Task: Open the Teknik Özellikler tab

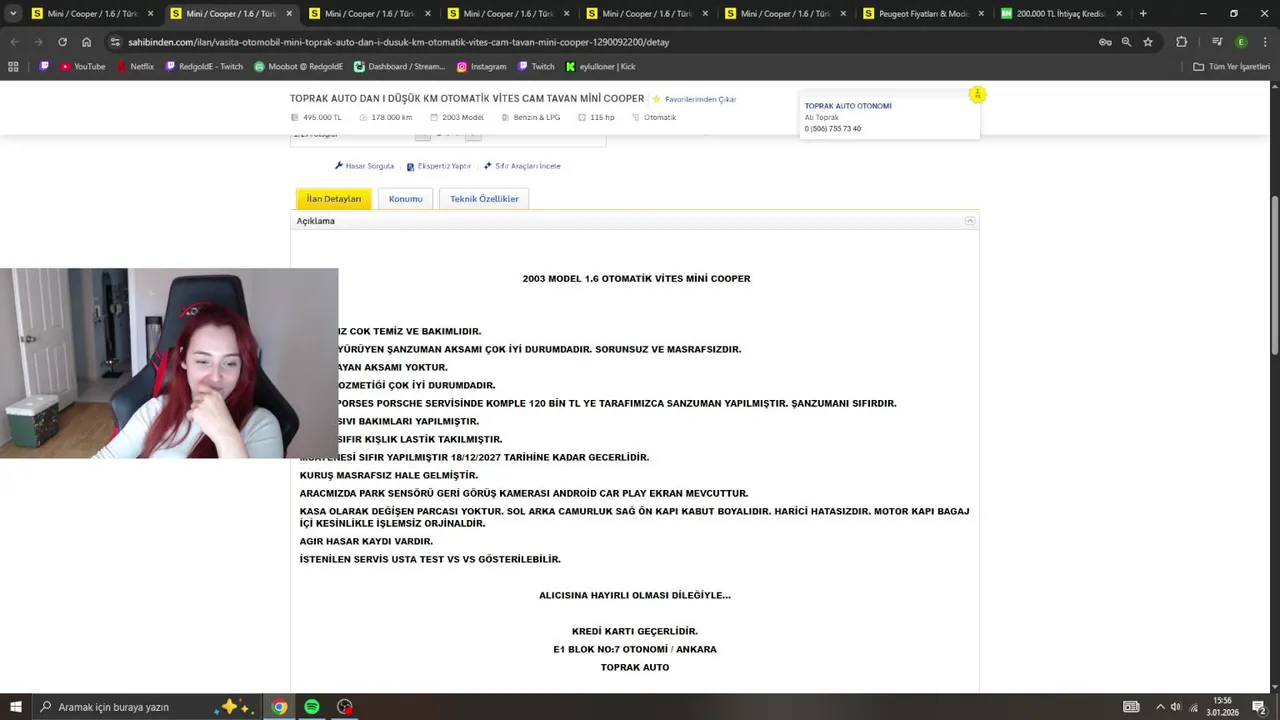Action: click(x=484, y=199)
